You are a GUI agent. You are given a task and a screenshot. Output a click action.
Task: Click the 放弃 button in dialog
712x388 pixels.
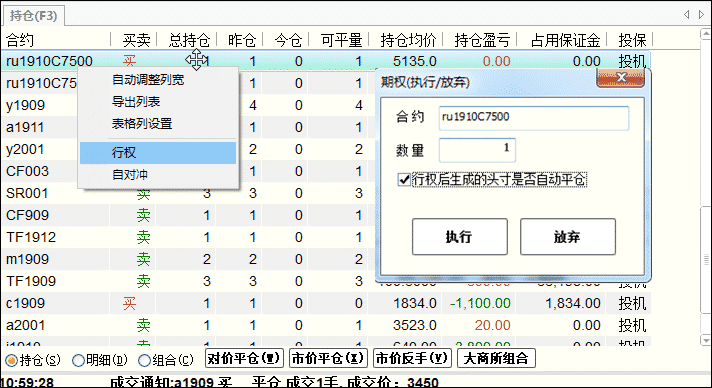pyautogui.click(x=568, y=237)
